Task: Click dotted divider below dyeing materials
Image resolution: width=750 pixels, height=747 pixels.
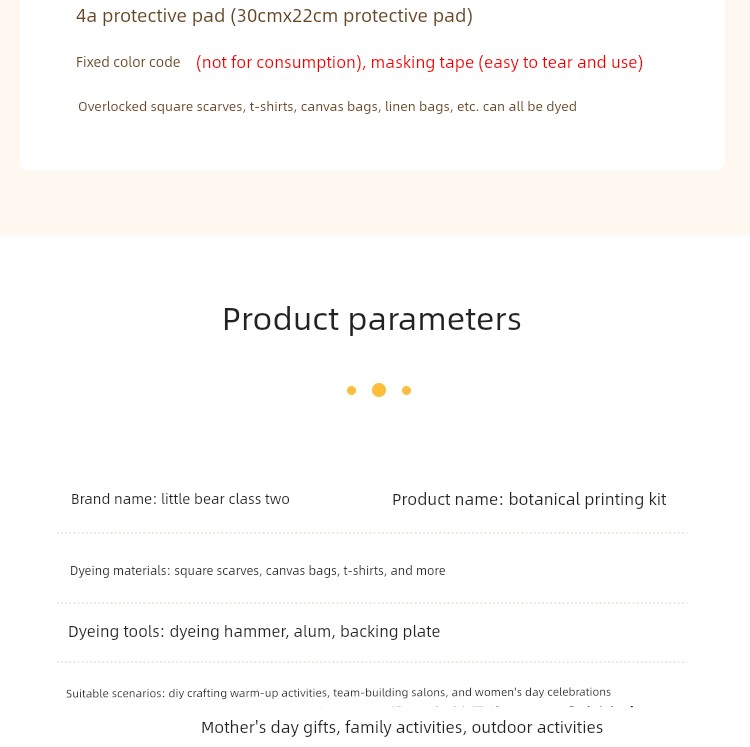Action: pos(372,603)
